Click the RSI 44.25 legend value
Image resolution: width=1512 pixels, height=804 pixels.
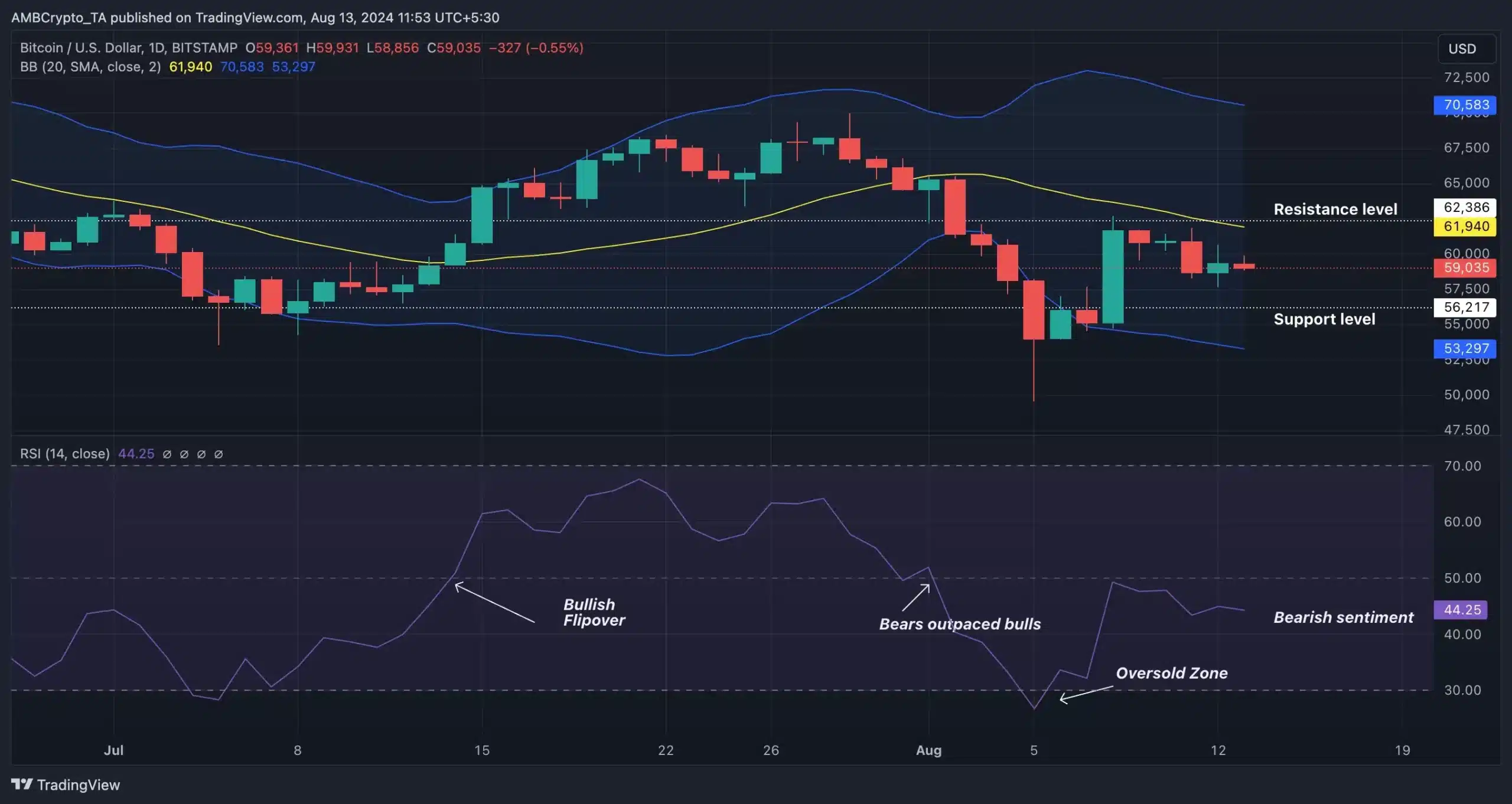[136, 453]
